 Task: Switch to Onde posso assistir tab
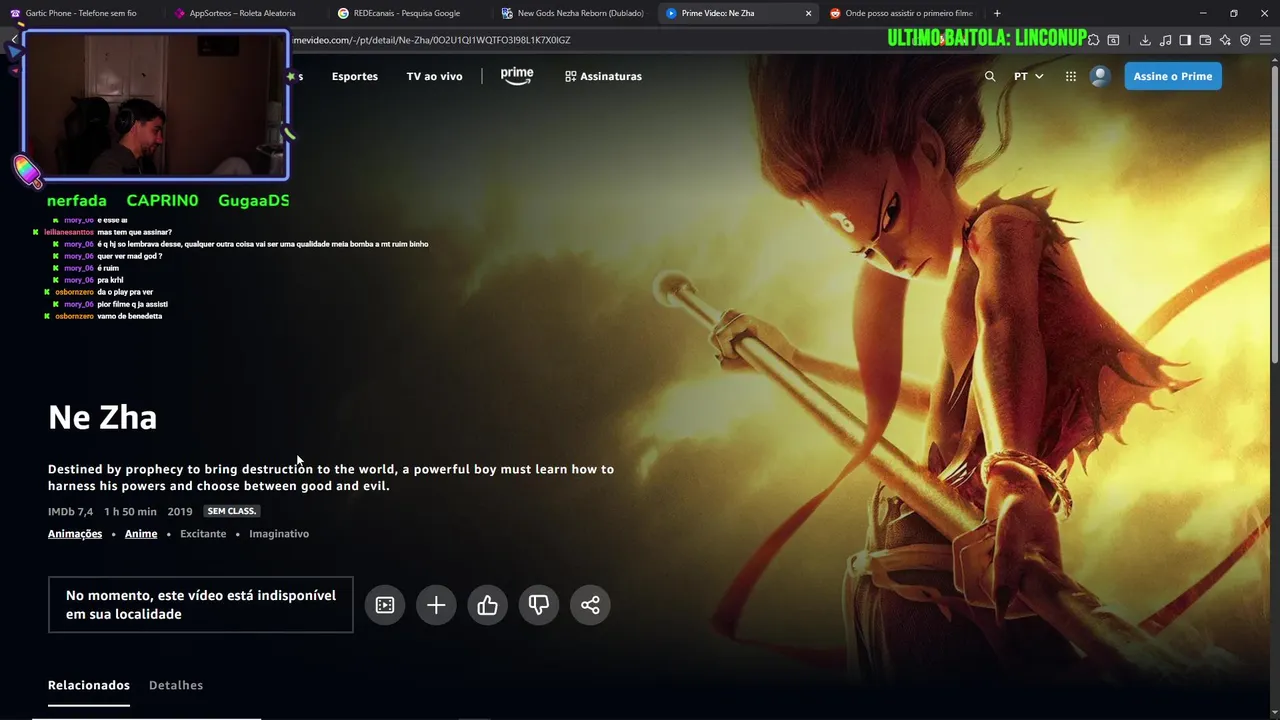[x=902, y=13]
